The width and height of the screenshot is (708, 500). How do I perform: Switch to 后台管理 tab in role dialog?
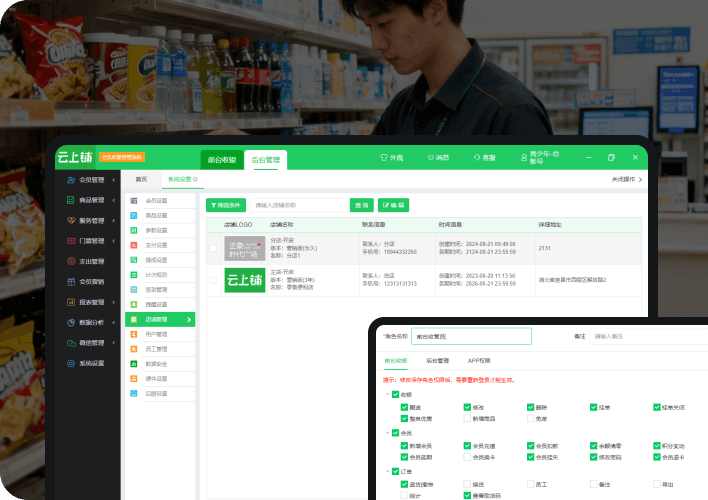[438, 360]
